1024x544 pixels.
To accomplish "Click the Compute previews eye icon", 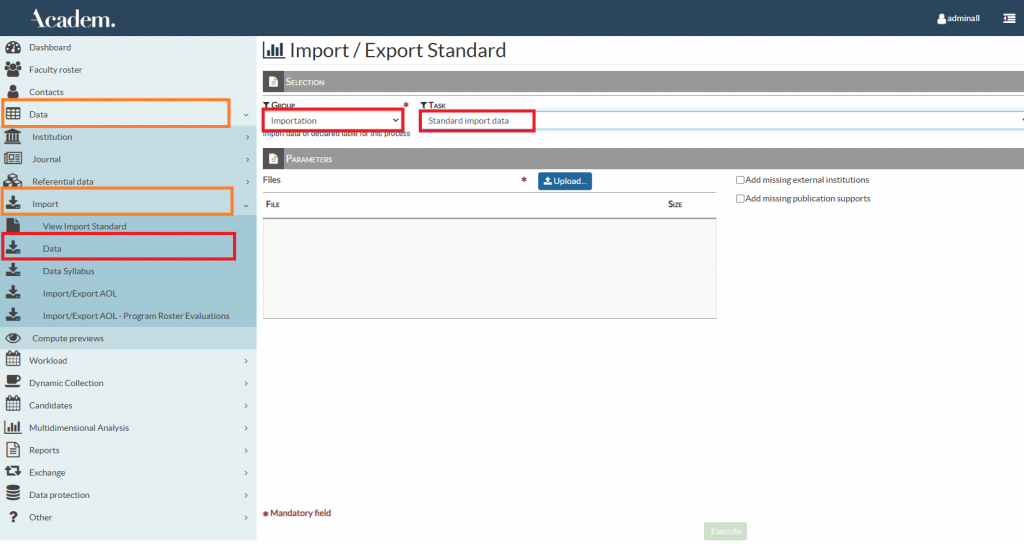I will 13,338.
